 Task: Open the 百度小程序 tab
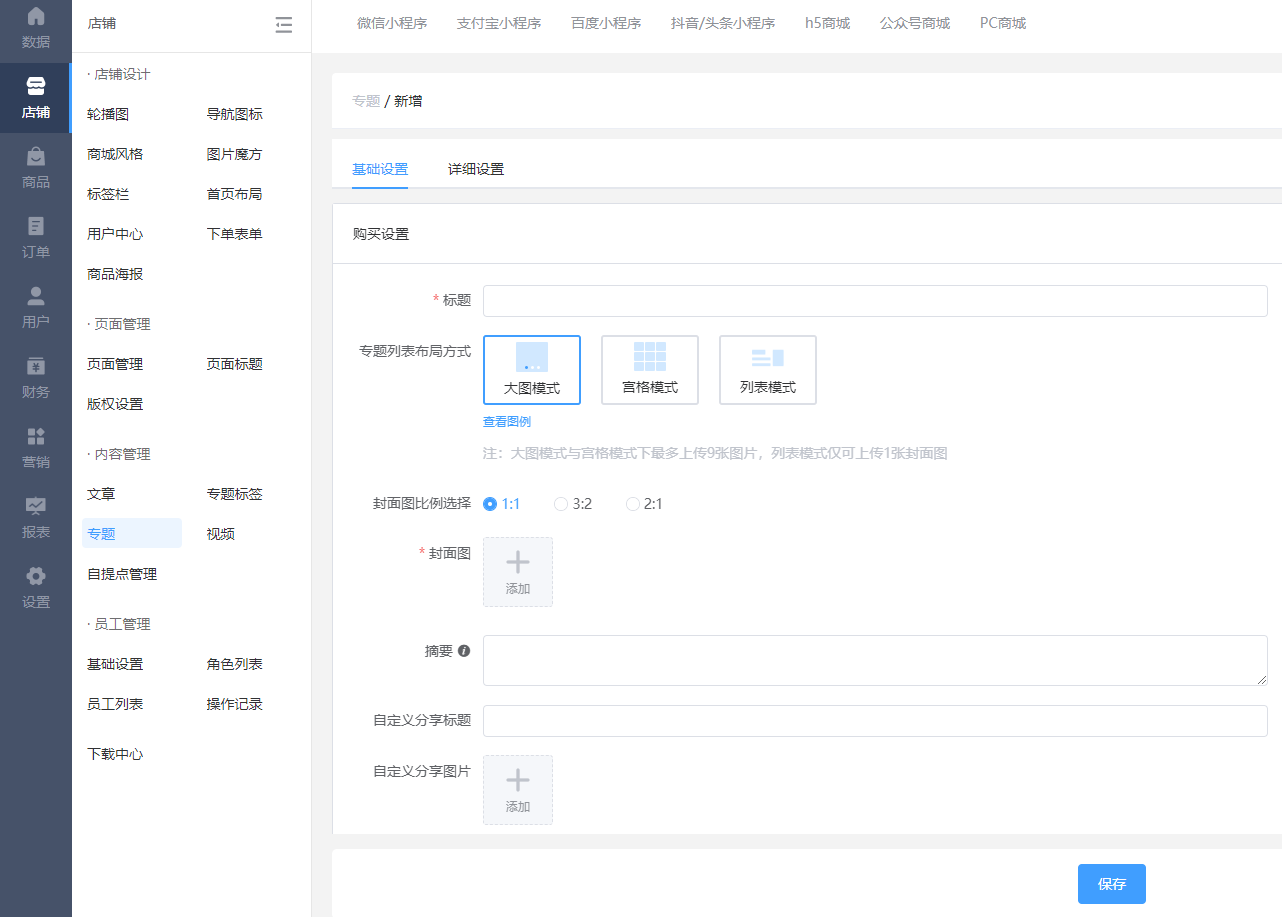tap(606, 23)
